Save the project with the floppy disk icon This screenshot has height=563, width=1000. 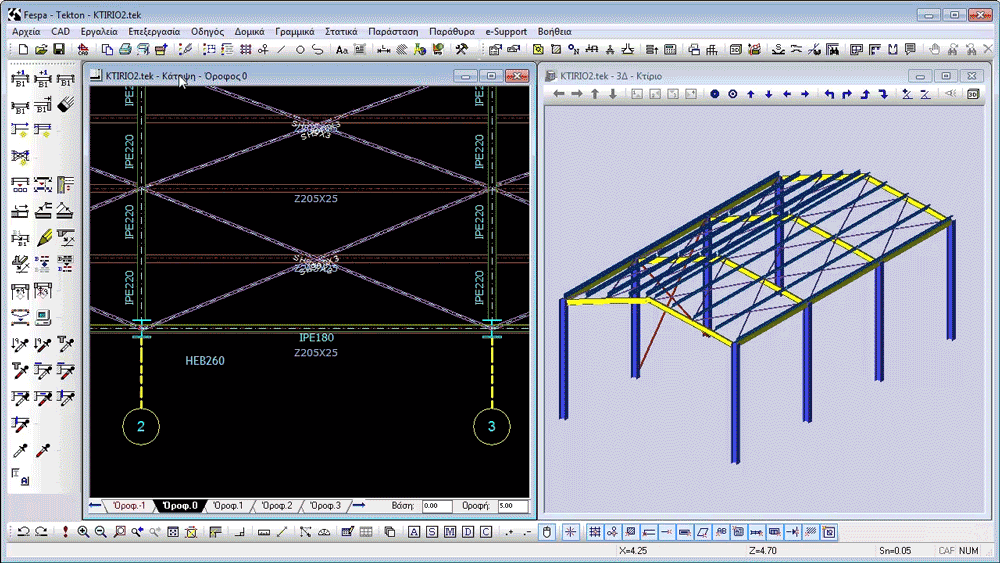(59, 49)
